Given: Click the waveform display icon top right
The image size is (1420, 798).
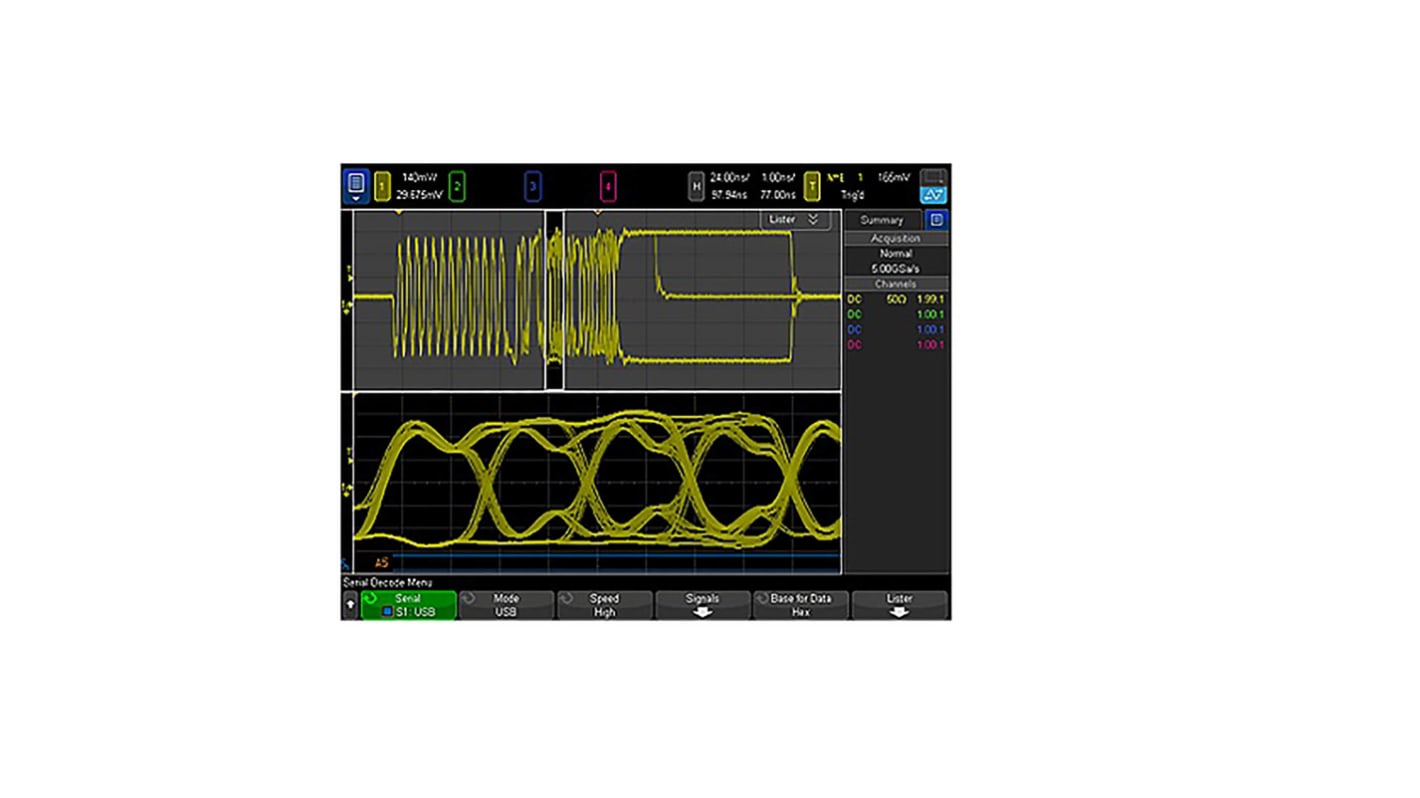Looking at the screenshot, I should click(932, 185).
